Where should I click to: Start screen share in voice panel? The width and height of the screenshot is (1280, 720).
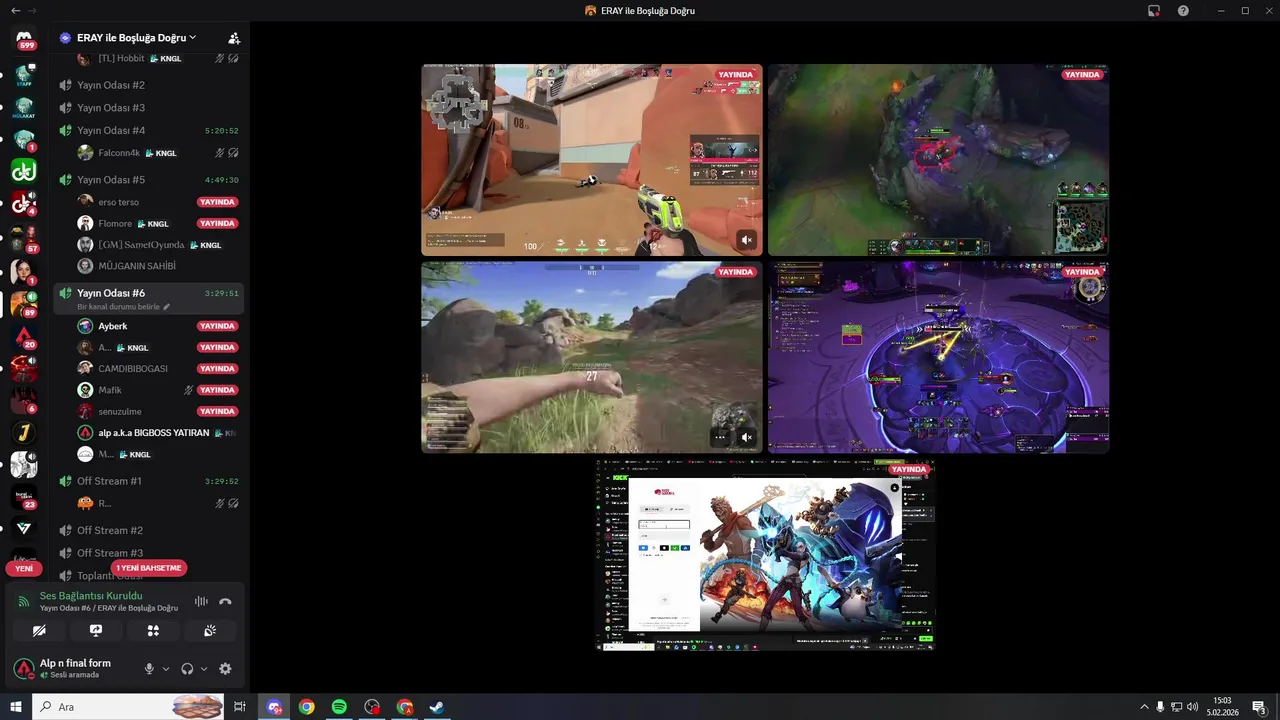click(96, 630)
